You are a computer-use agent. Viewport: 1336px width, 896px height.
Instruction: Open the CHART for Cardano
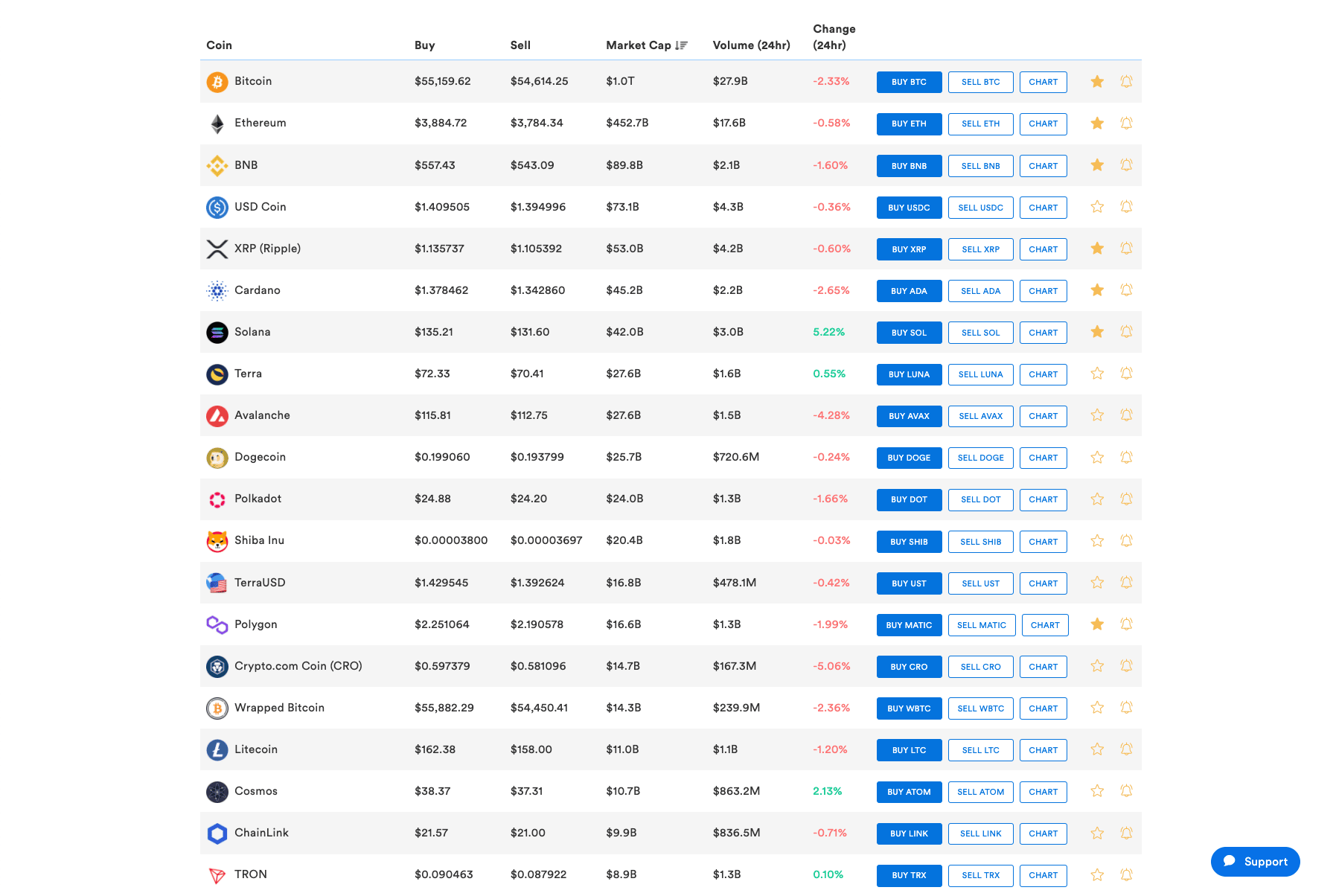(1043, 291)
